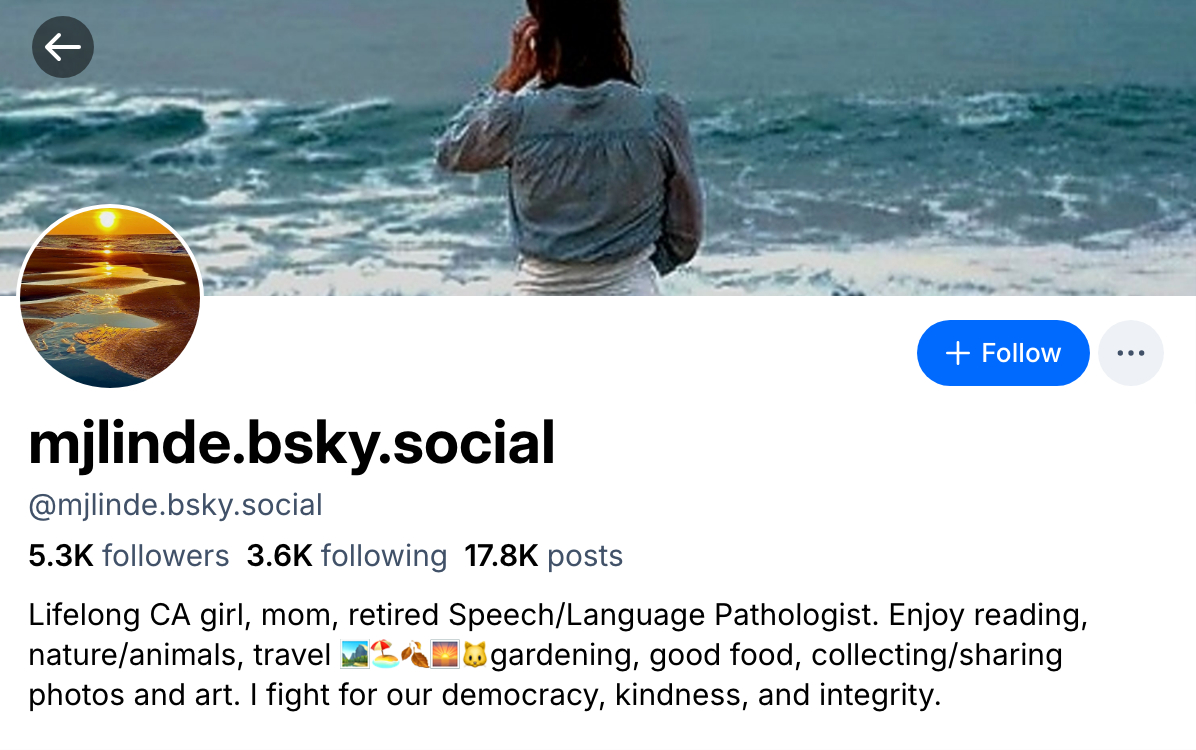This screenshot has height=750, width=1196.
Task: Click the sunrise emoji in bio
Action: tap(444, 656)
